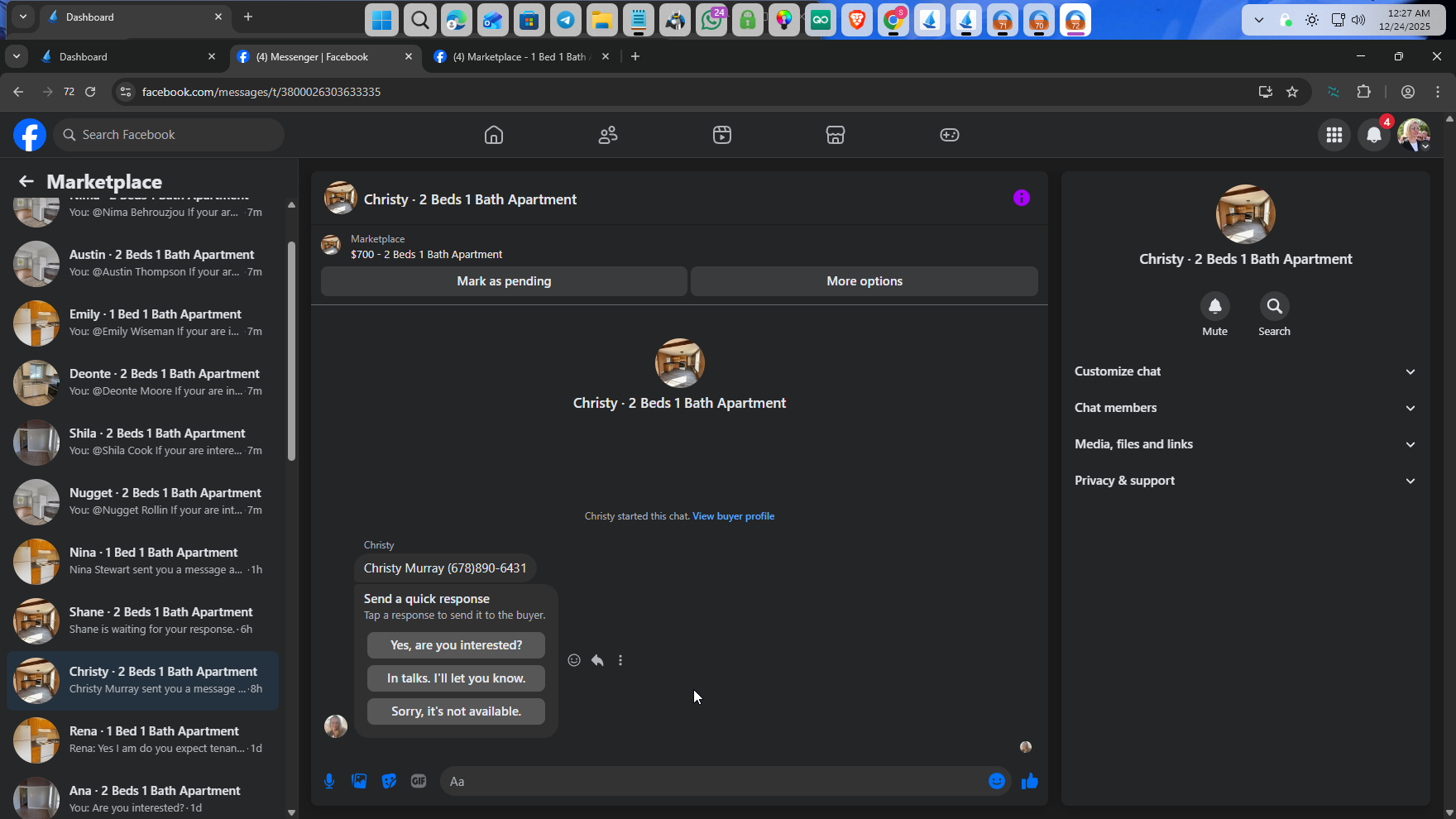Switch to the Dashboard browser tab
This screenshot has width=1456, height=819.
coord(129,57)
